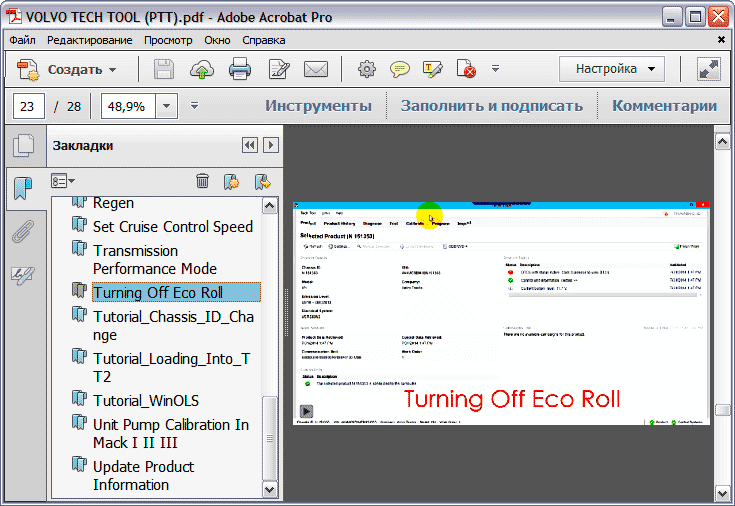Open the zoom percentage dropdown
Image resolution: width=735 pixels, height=506 pixels.
click(166, 106)
